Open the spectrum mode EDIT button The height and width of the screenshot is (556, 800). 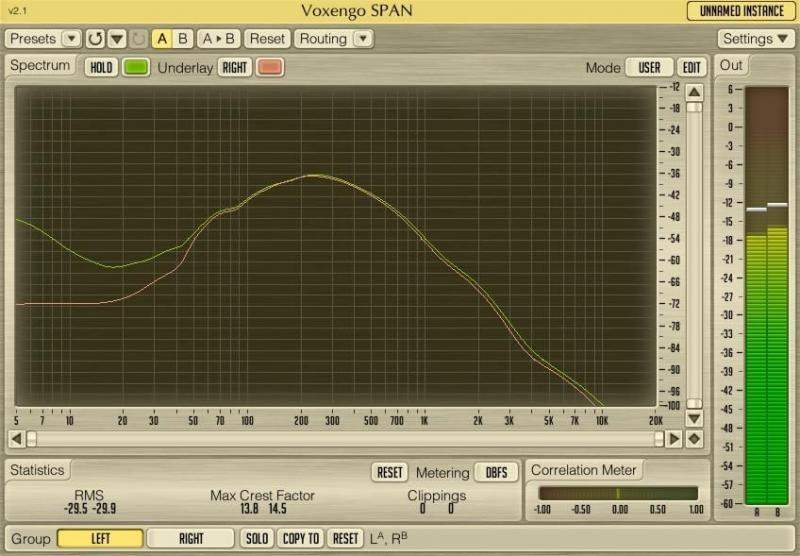click(692, 67)
